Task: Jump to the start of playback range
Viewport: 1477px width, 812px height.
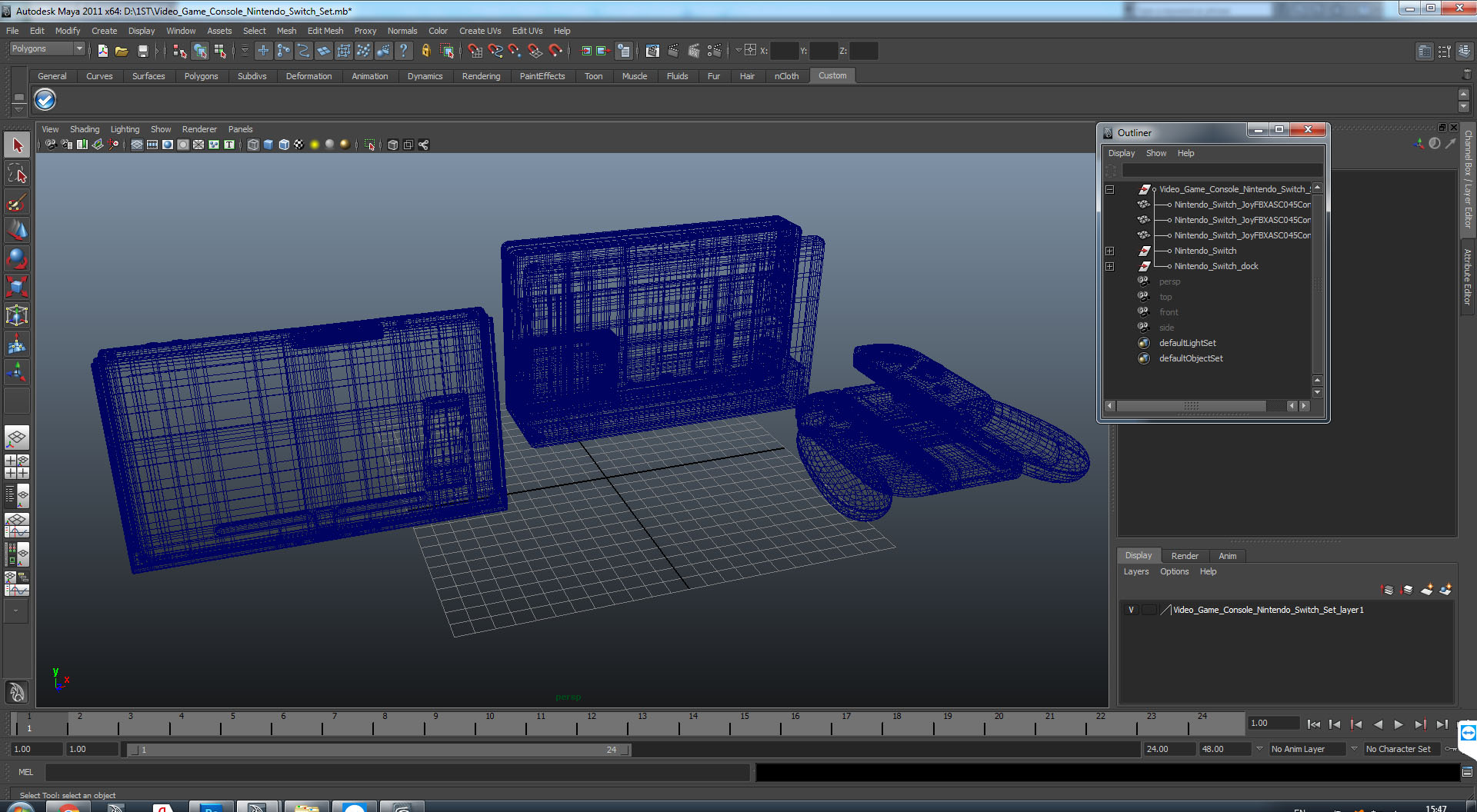Action: click(x=1314, y=724)
